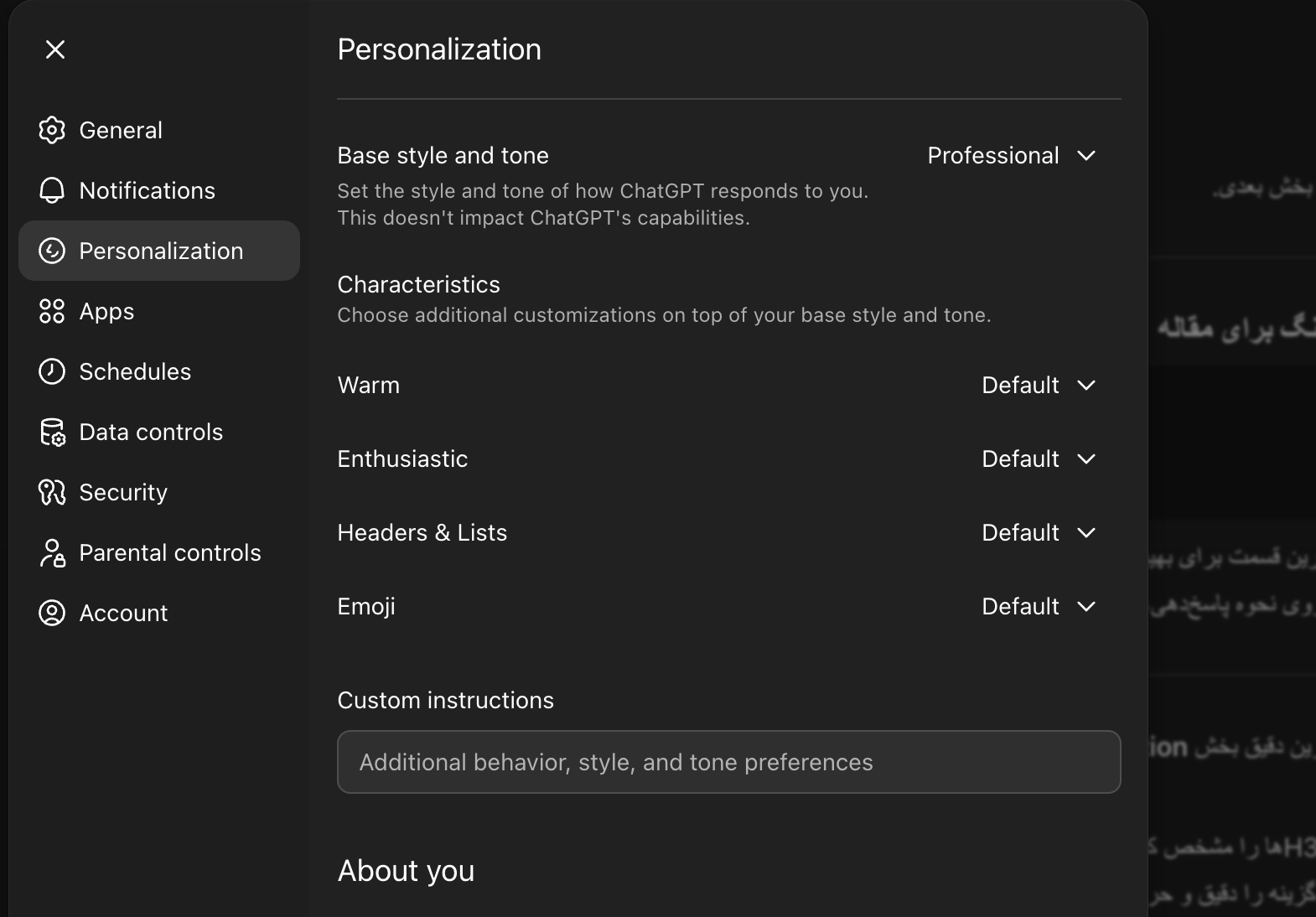Click the Personalization sidebar icon
Viewport: 1316px width, 917px height.
(52, 251)
